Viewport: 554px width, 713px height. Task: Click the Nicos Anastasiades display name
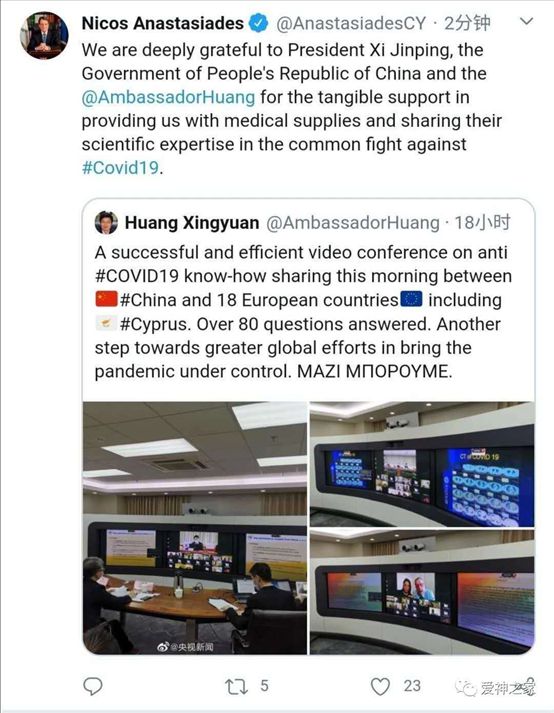163,23
